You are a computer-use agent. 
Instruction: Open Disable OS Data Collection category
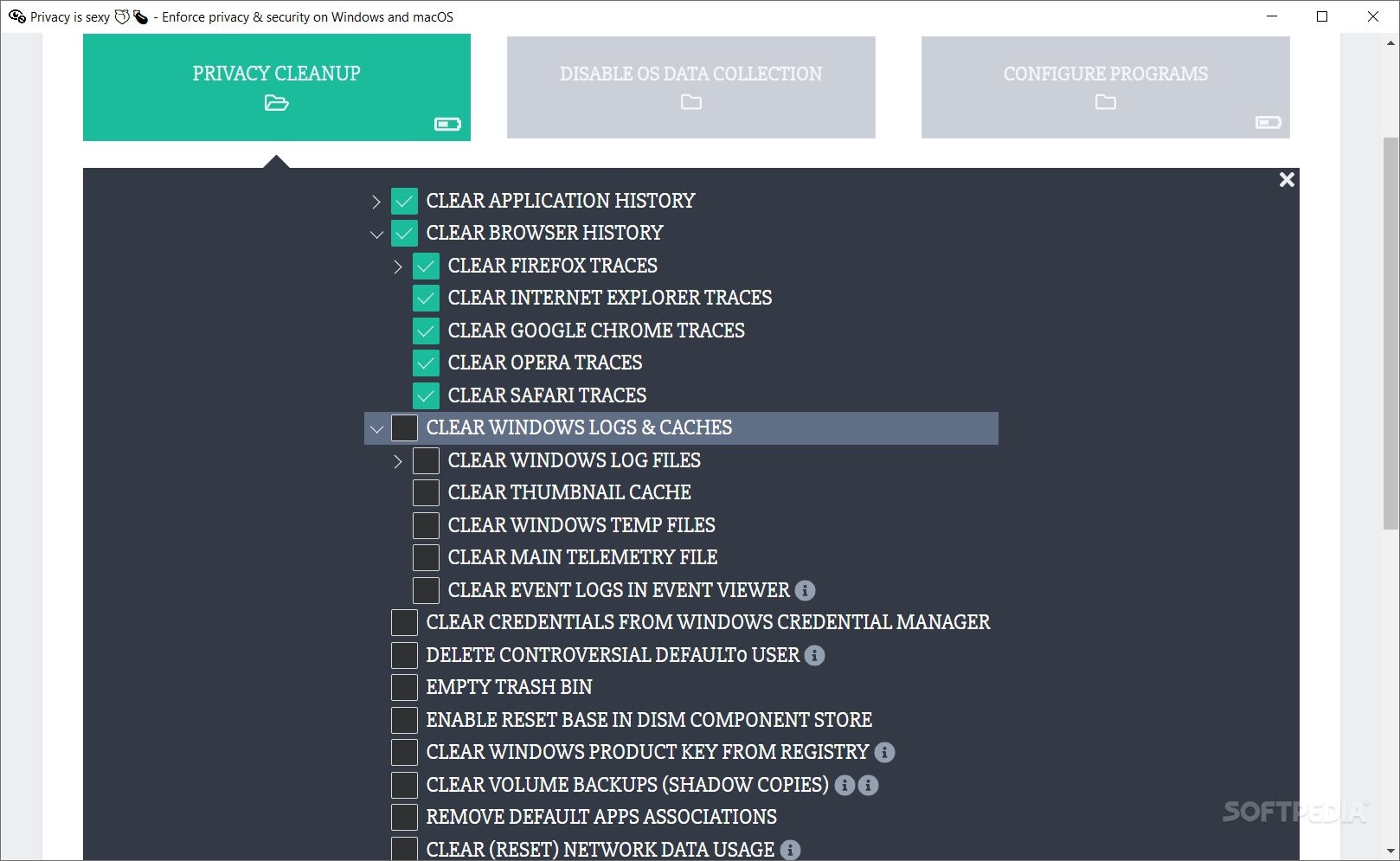(690, 87)
